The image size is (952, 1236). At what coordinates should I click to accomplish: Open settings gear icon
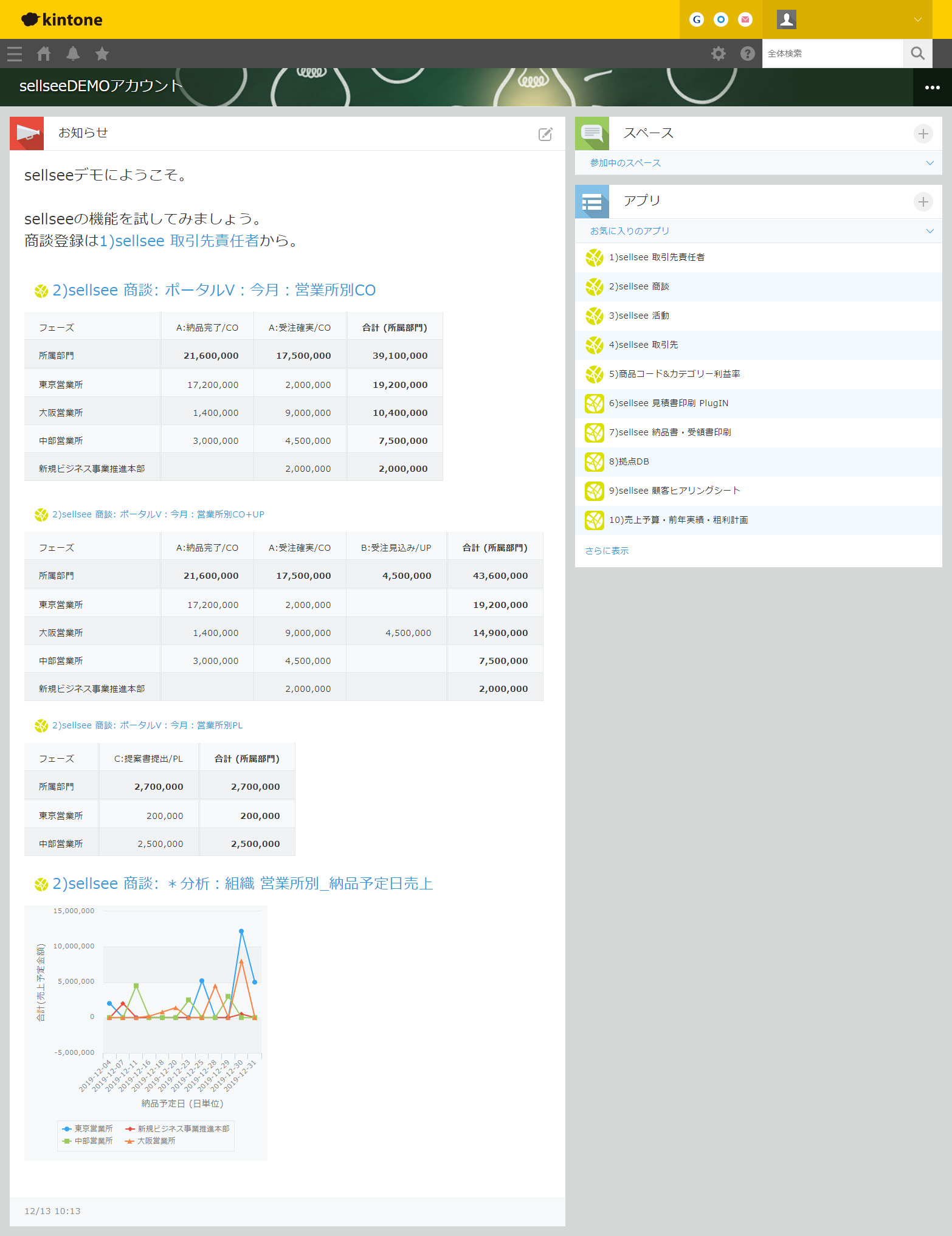point(719,54)
